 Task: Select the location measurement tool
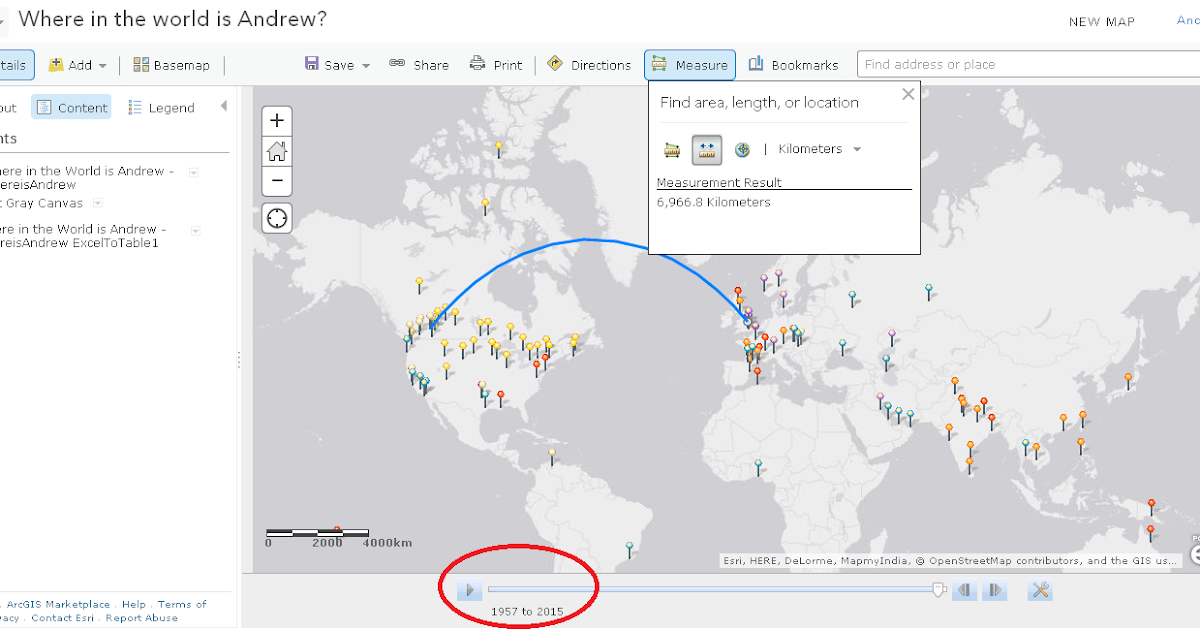742,148
